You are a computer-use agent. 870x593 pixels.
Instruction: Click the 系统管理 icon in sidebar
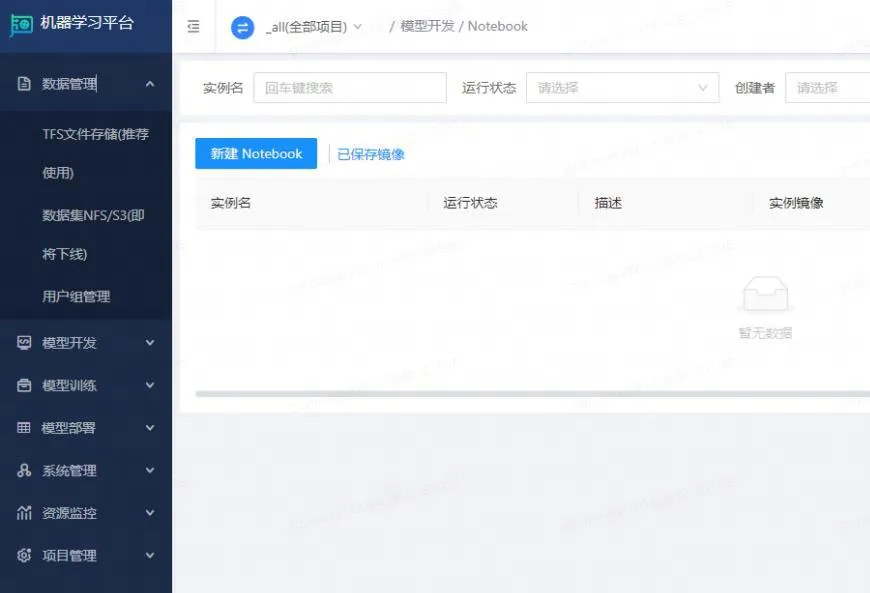(25, 470)
